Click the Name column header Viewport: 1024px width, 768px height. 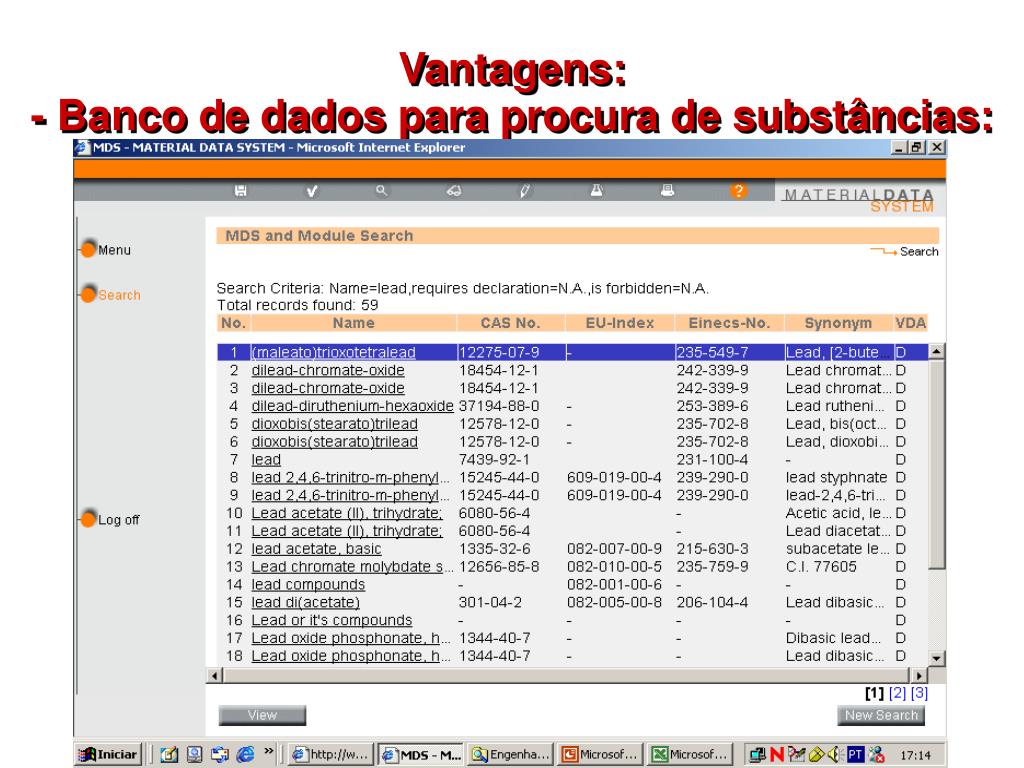click(x=353, y=323)
